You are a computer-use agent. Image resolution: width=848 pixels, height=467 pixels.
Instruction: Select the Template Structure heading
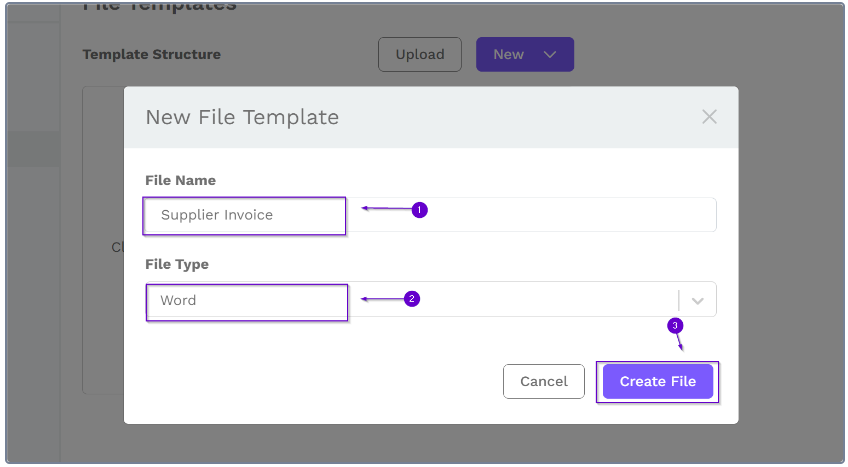[x=151, y=55]
